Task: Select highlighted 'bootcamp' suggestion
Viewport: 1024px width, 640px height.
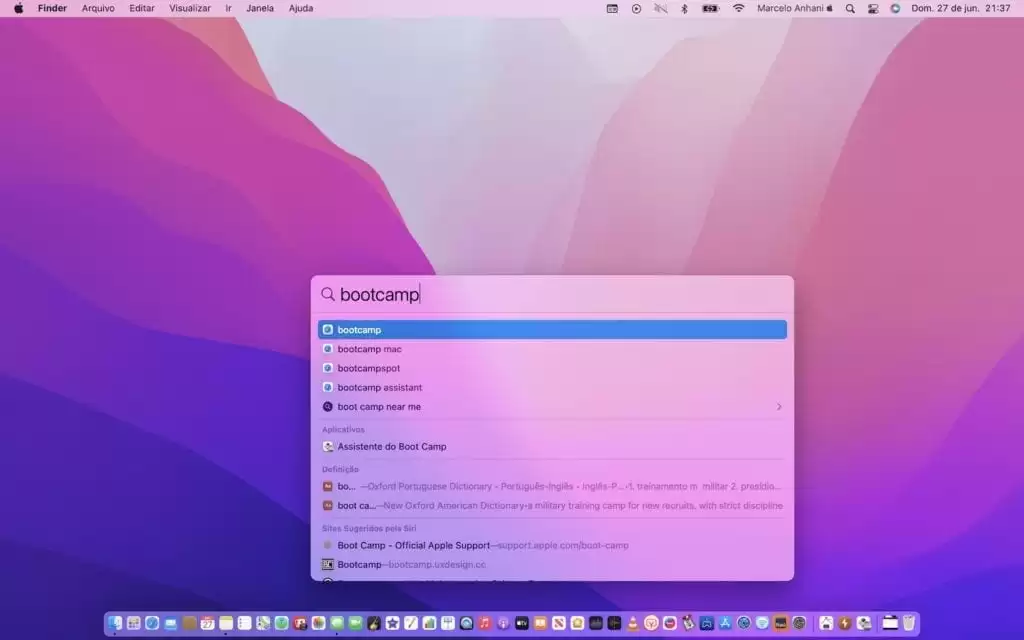Action: [x=552, y=330]
